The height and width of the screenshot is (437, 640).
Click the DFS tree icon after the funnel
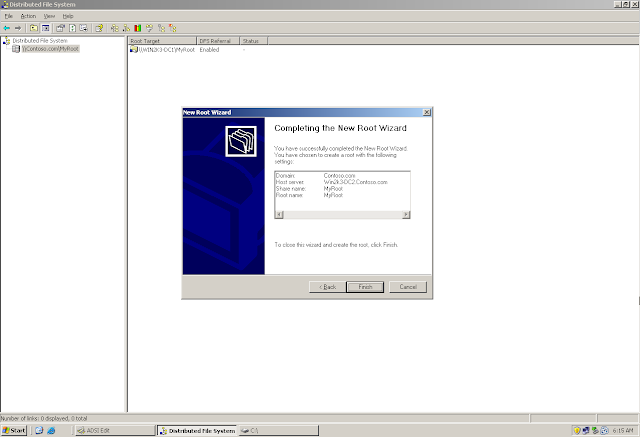tap(161, 28)
